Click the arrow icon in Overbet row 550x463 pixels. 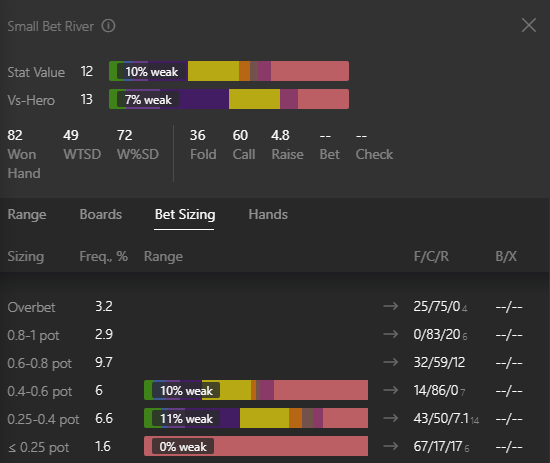tap(390, 306)
